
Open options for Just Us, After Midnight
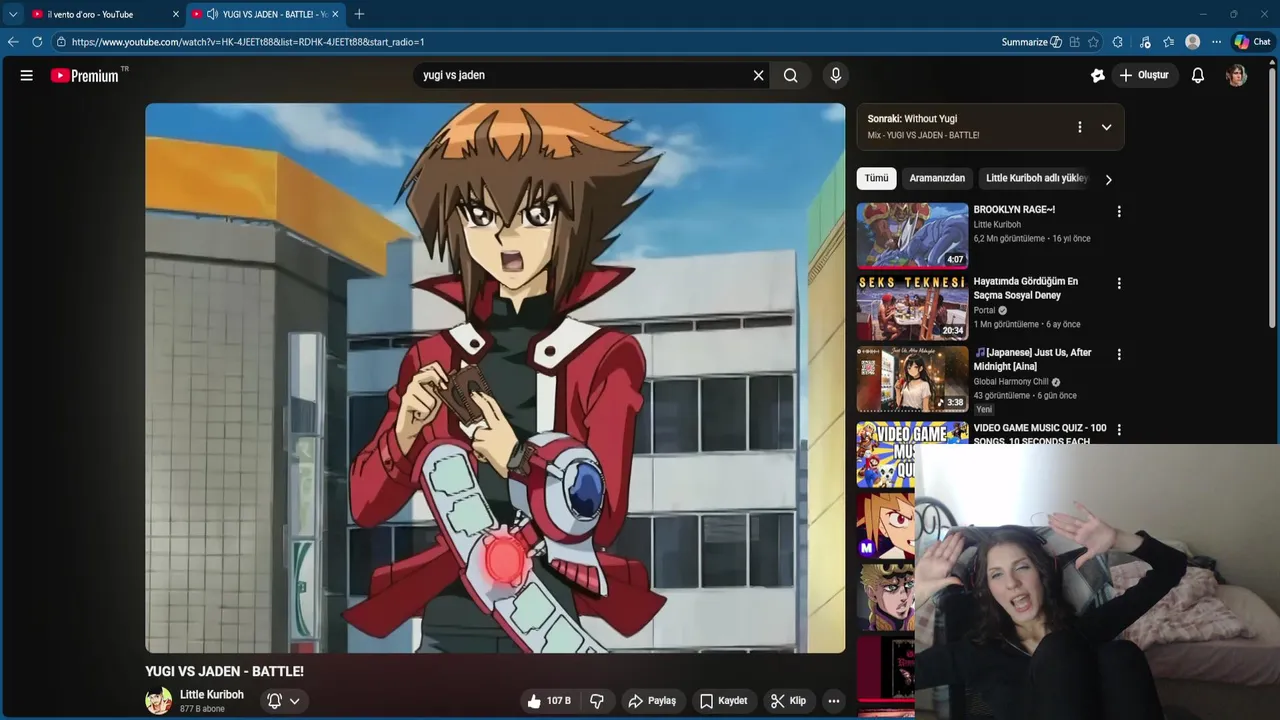pos(1119,354)
